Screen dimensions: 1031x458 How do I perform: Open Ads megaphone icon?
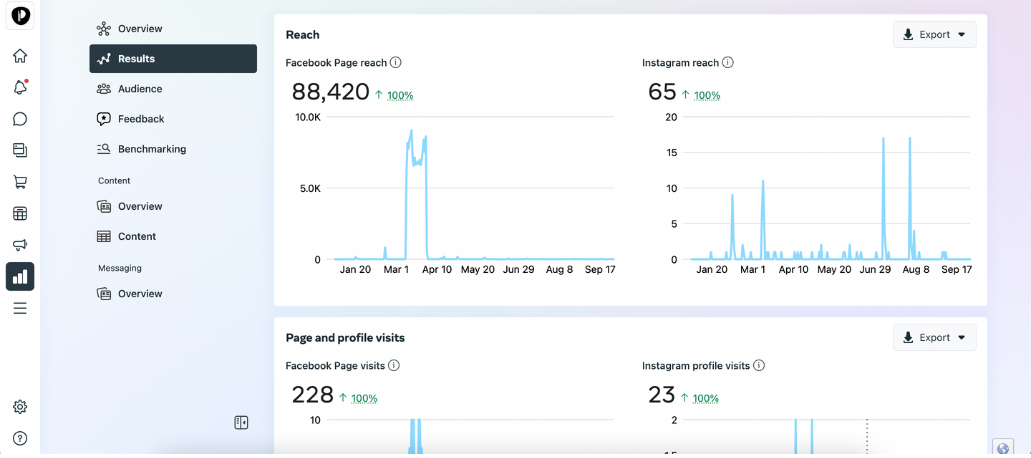coord(20,245)
